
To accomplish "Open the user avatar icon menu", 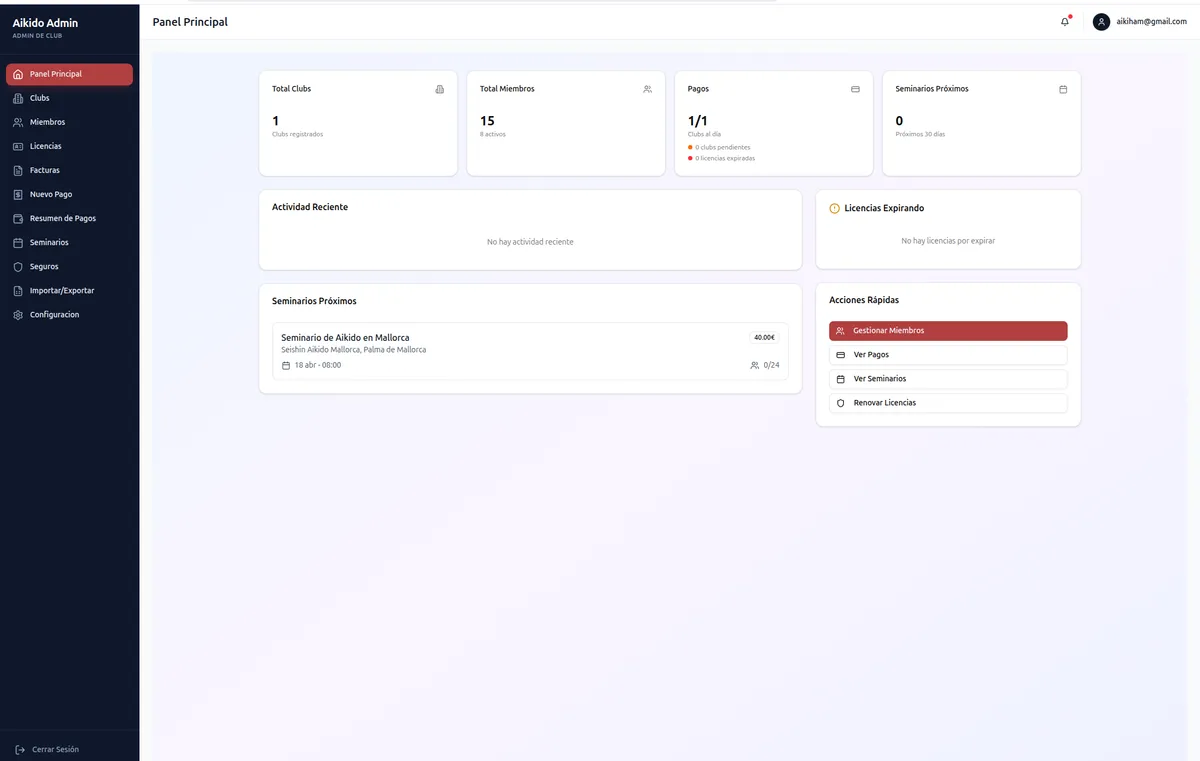I will pyautogui.click(x=1101, y=22).
